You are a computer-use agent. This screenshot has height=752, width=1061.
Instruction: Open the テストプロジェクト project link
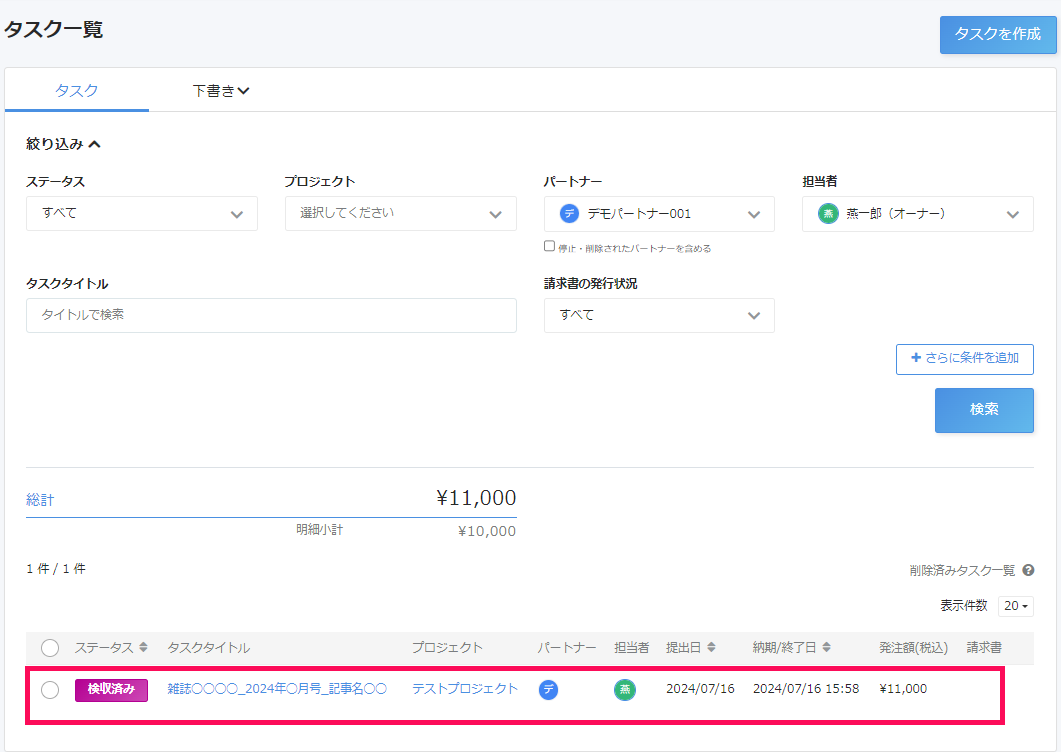[x=465, y=689]
